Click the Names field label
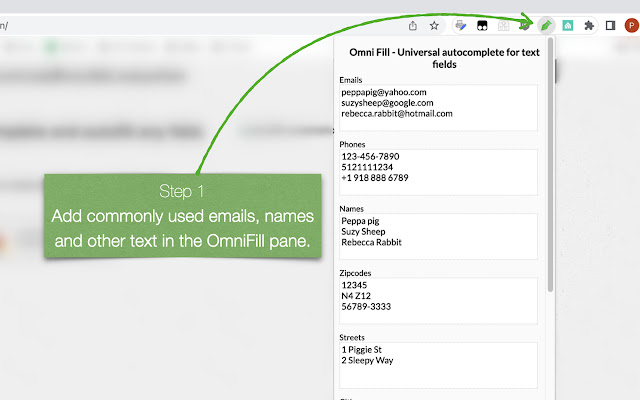The width and height of the screenshot is (640, 400). (351, 209)
